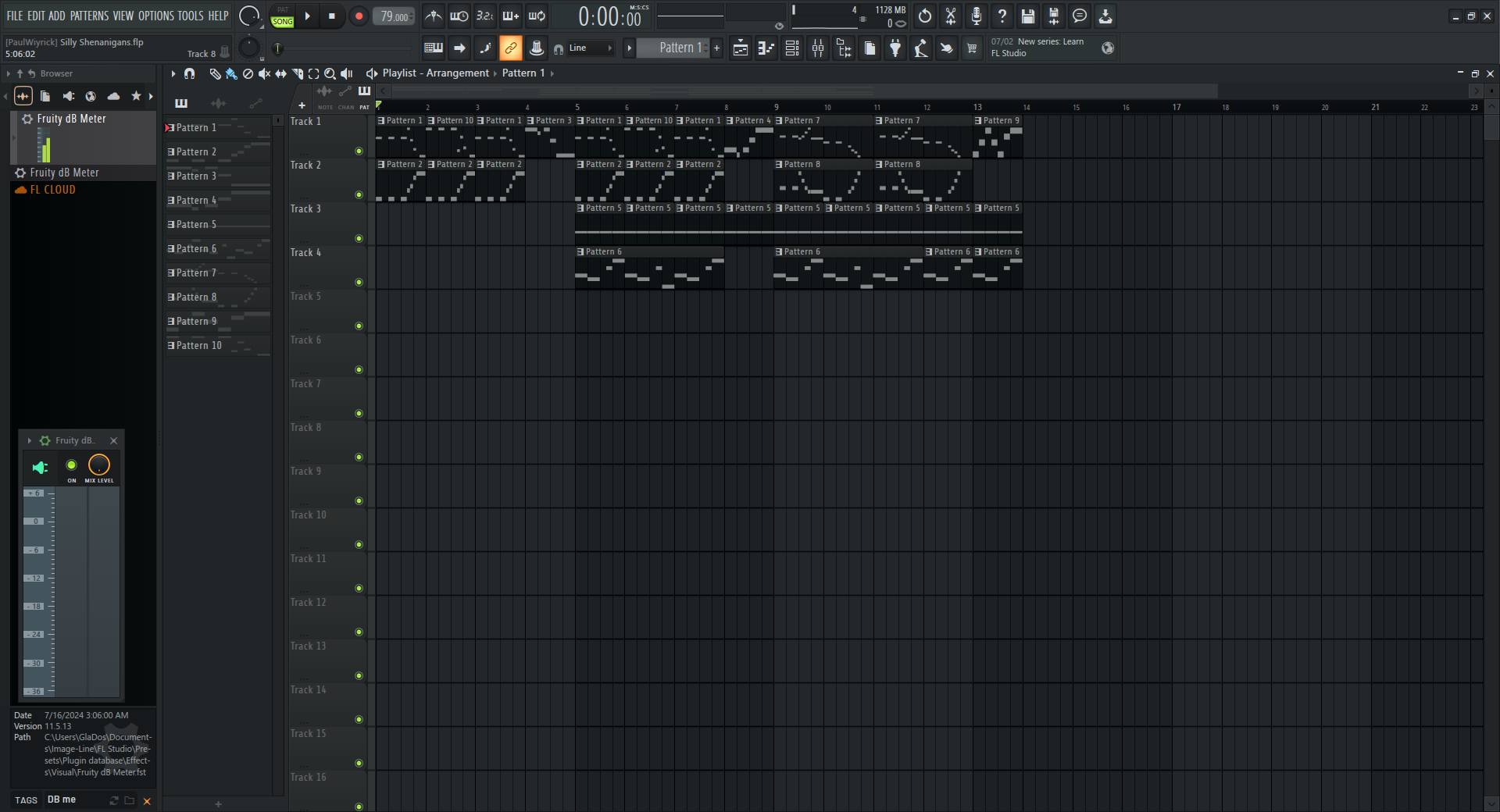Open the Plugin database speaker tab in Browser

69,96
